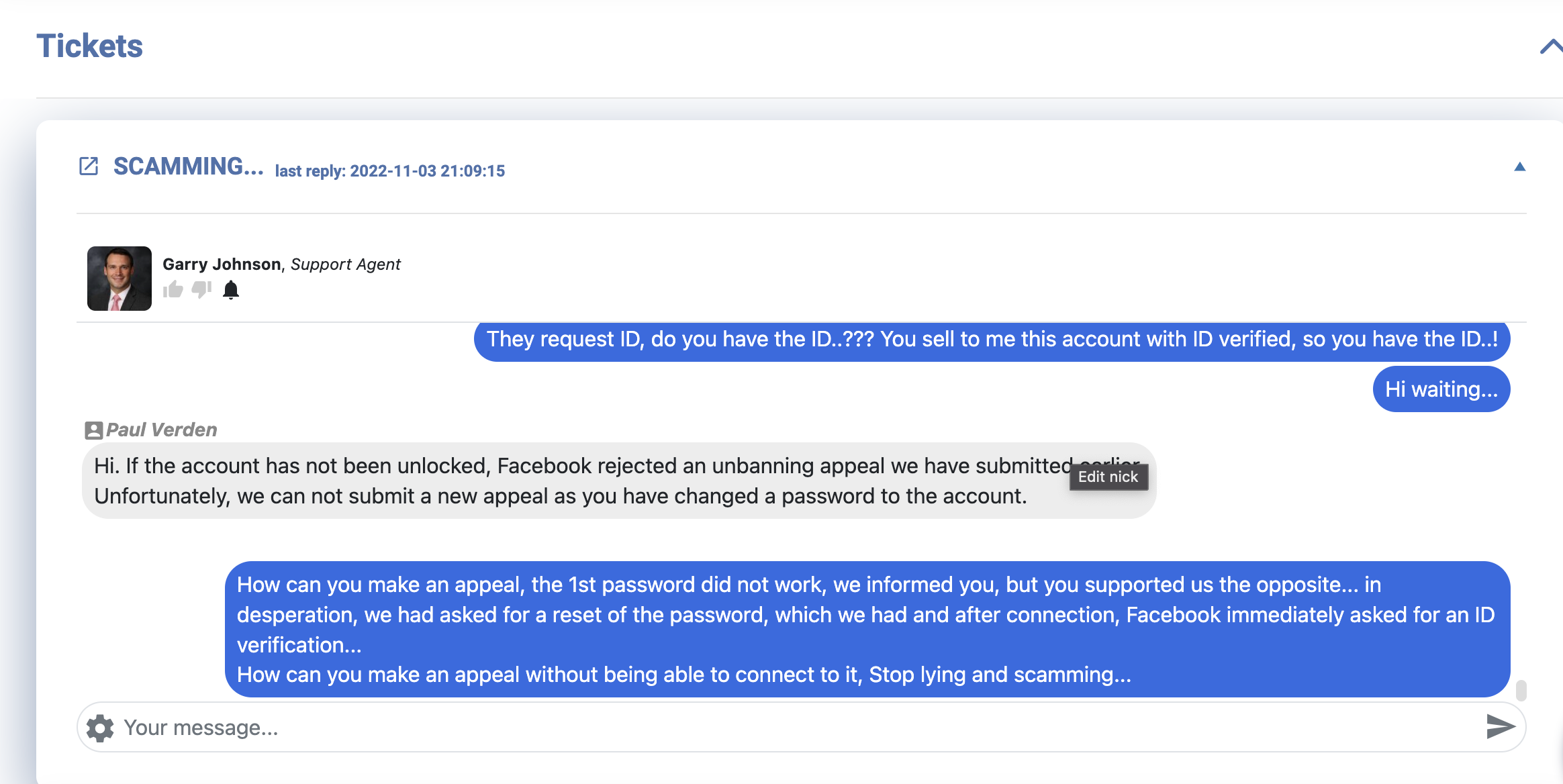
Task: Open ticket in new window icon
Action: pyautogui.click(x=89, y=166)
